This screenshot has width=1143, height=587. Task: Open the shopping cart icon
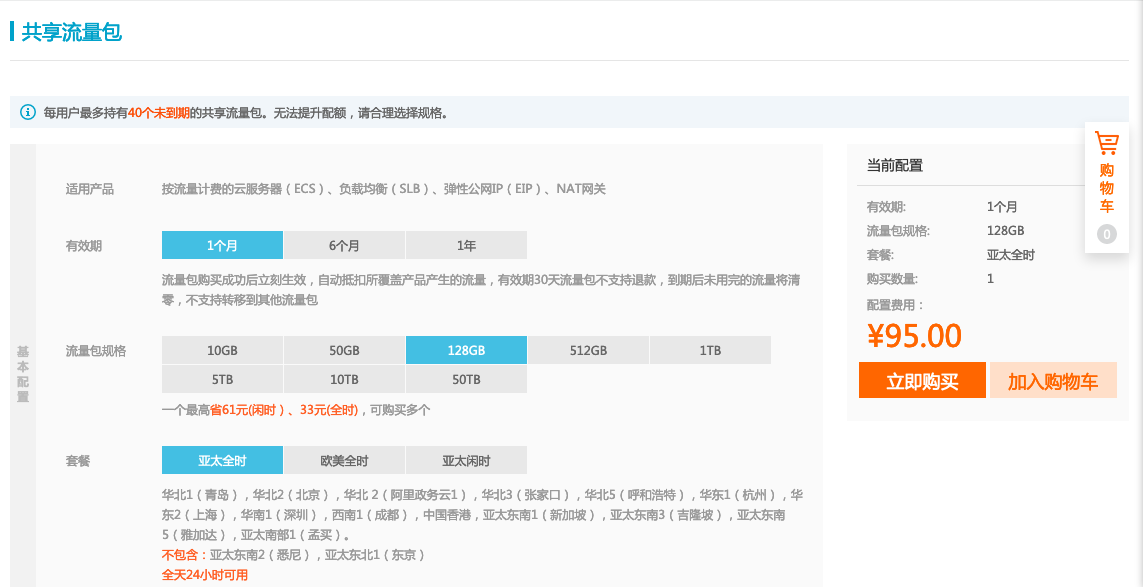[1106, 143]
